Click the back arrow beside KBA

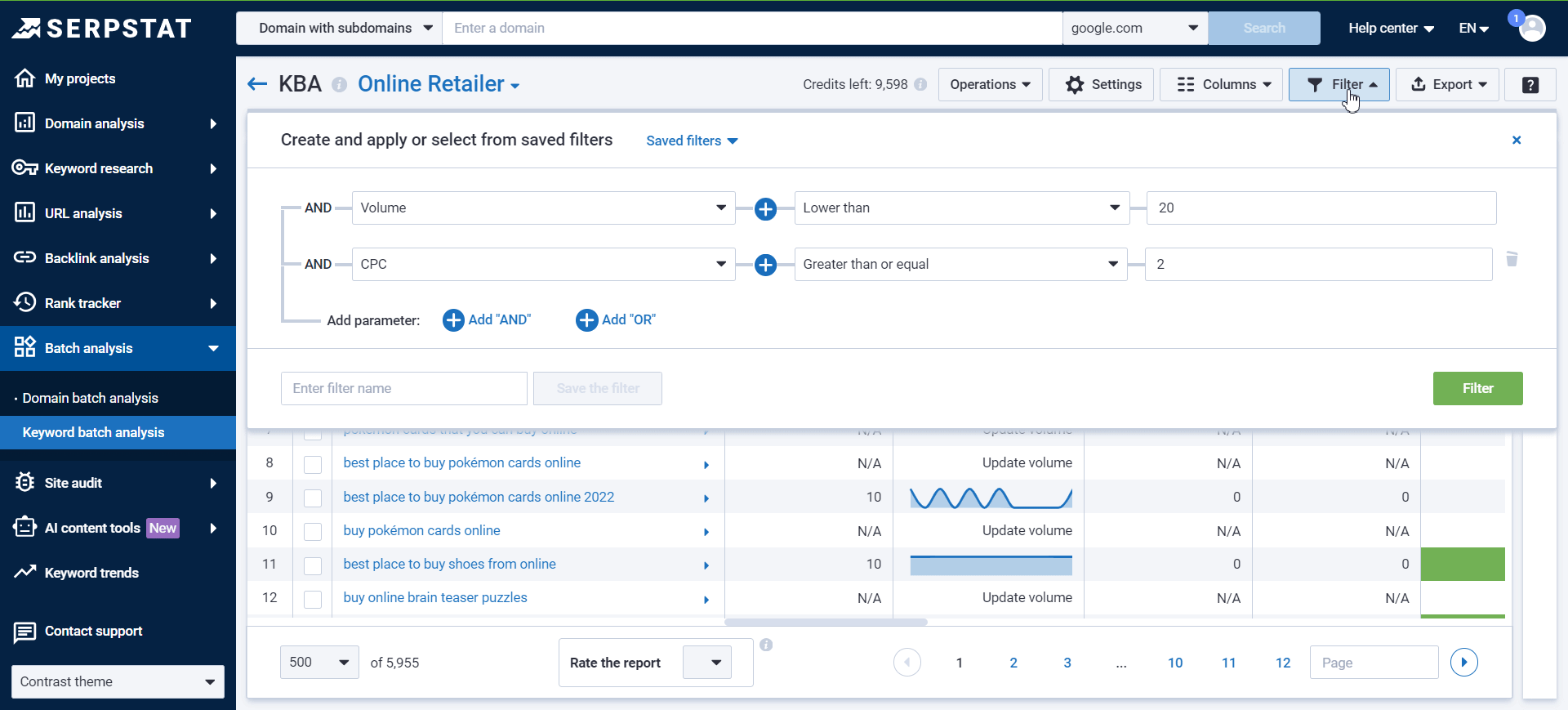click(257, 84)
